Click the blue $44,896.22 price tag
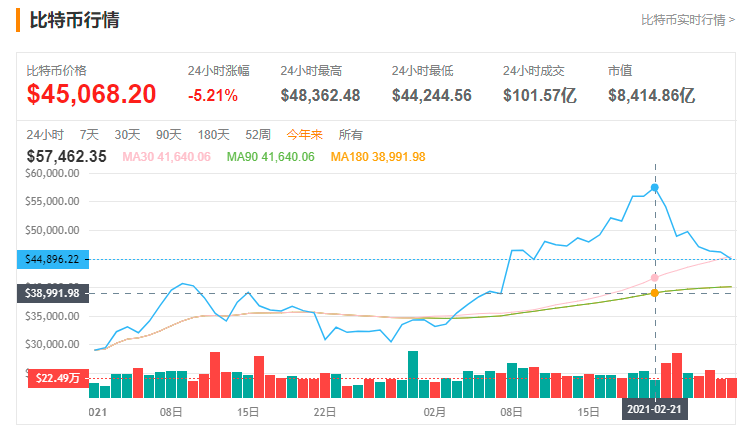This screenshot has height=431, width=749. point(53,259)
